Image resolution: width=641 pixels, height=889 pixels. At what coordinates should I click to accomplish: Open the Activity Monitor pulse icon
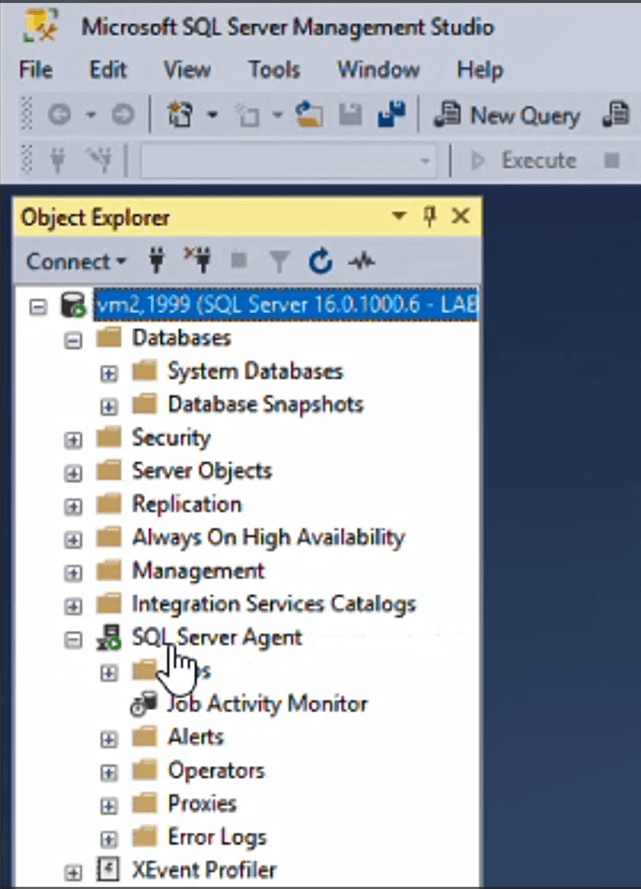(x=361, y=262)
